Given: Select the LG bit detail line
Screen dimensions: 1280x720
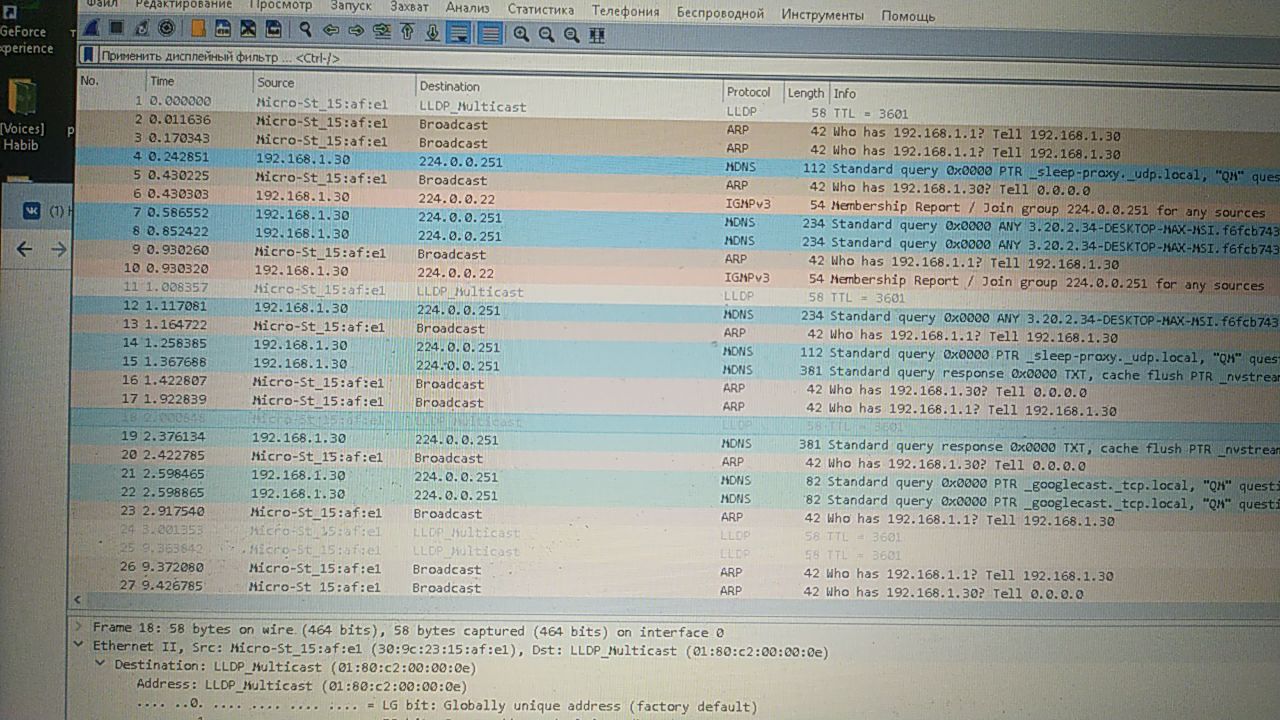Looking at the screenshot, I should 446,707.
